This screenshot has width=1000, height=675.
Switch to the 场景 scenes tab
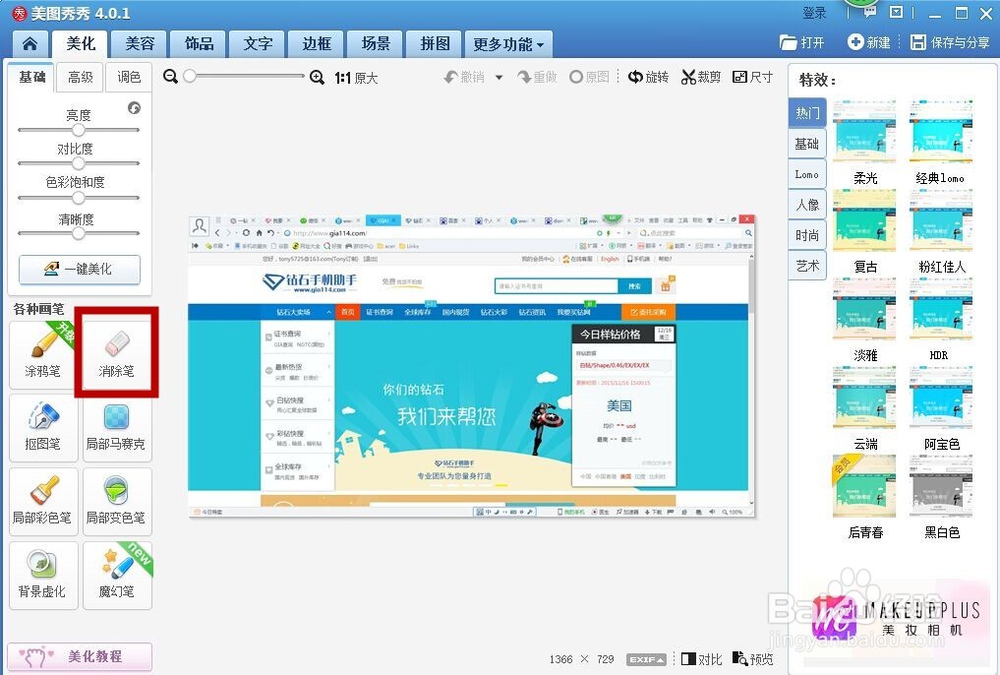[376, 43]
